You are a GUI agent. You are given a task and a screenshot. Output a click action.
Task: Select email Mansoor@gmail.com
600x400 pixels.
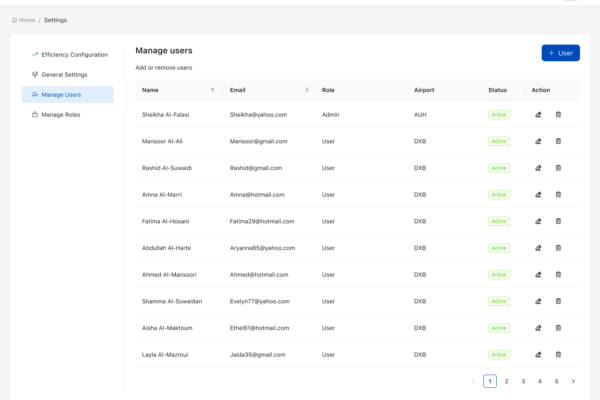coord(258,141)
